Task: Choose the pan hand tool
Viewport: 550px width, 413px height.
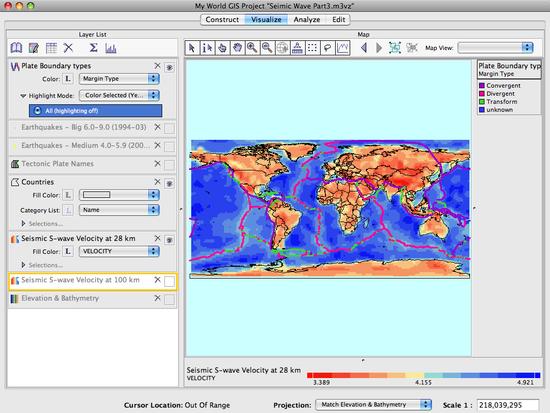Action: (237, 48)
